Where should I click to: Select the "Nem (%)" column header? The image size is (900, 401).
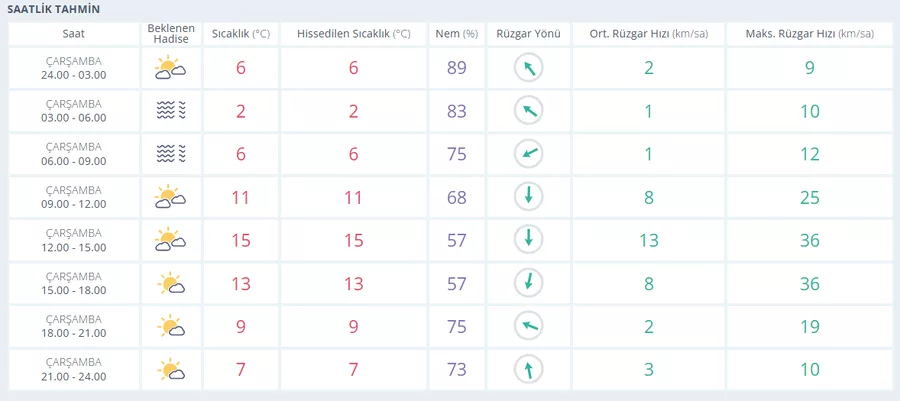(457, 34)
